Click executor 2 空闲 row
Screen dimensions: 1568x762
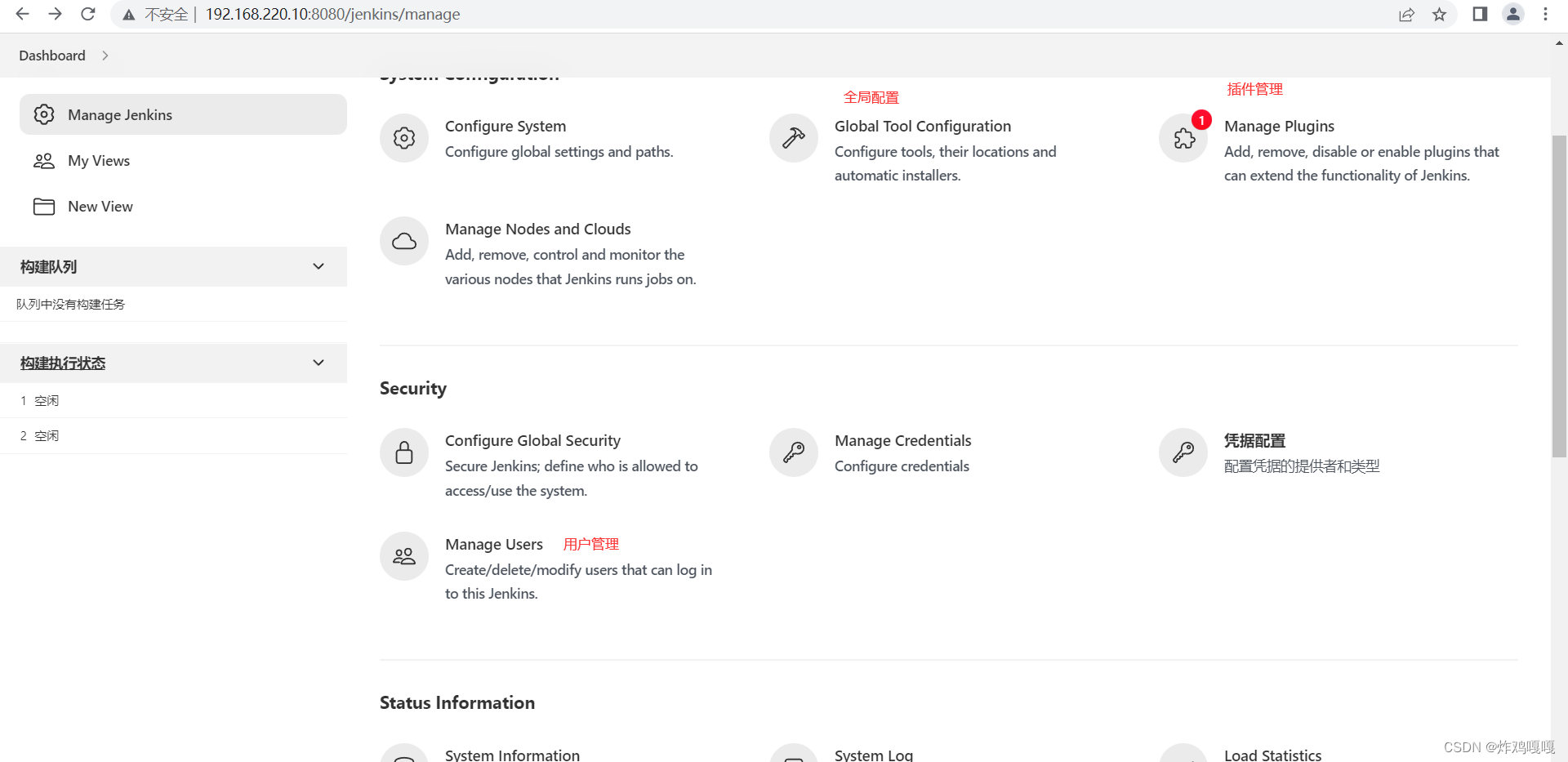[173, 435]
